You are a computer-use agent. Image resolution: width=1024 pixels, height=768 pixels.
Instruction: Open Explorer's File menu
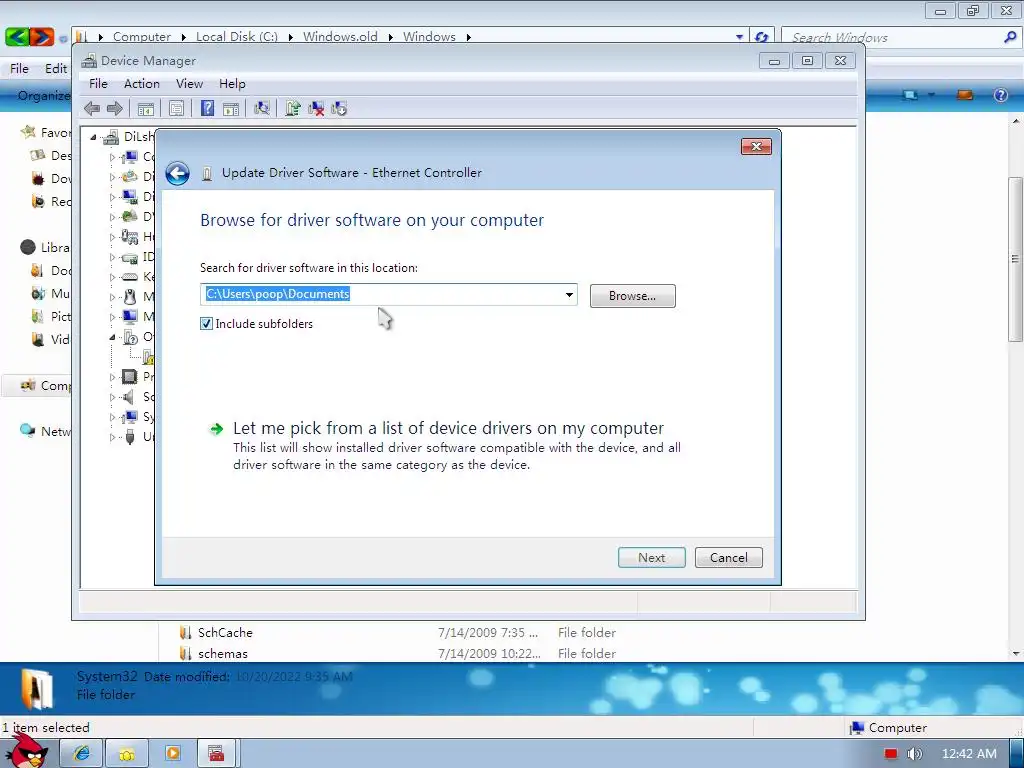[x=19, y=69]
